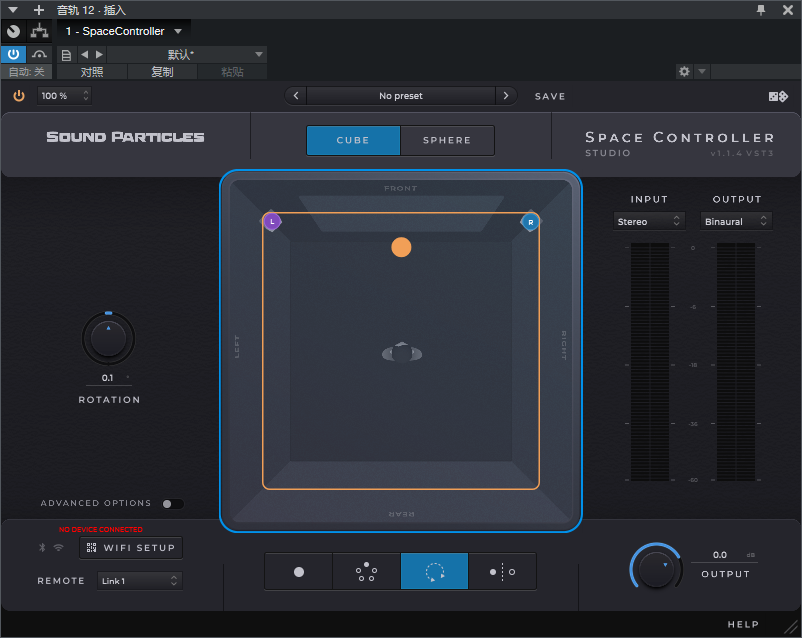This screenshot has height=638, width=802.
Task: Click the circular monitor icon beside routing
Action: [14, 31]
